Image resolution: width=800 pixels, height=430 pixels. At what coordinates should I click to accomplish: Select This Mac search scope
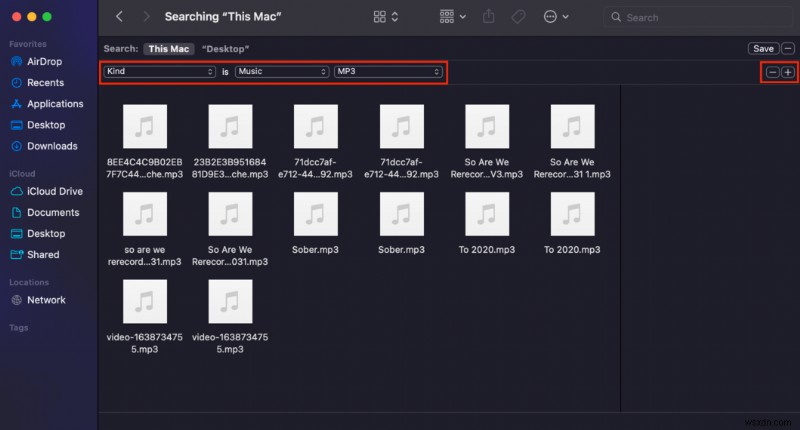click(169, 49)
